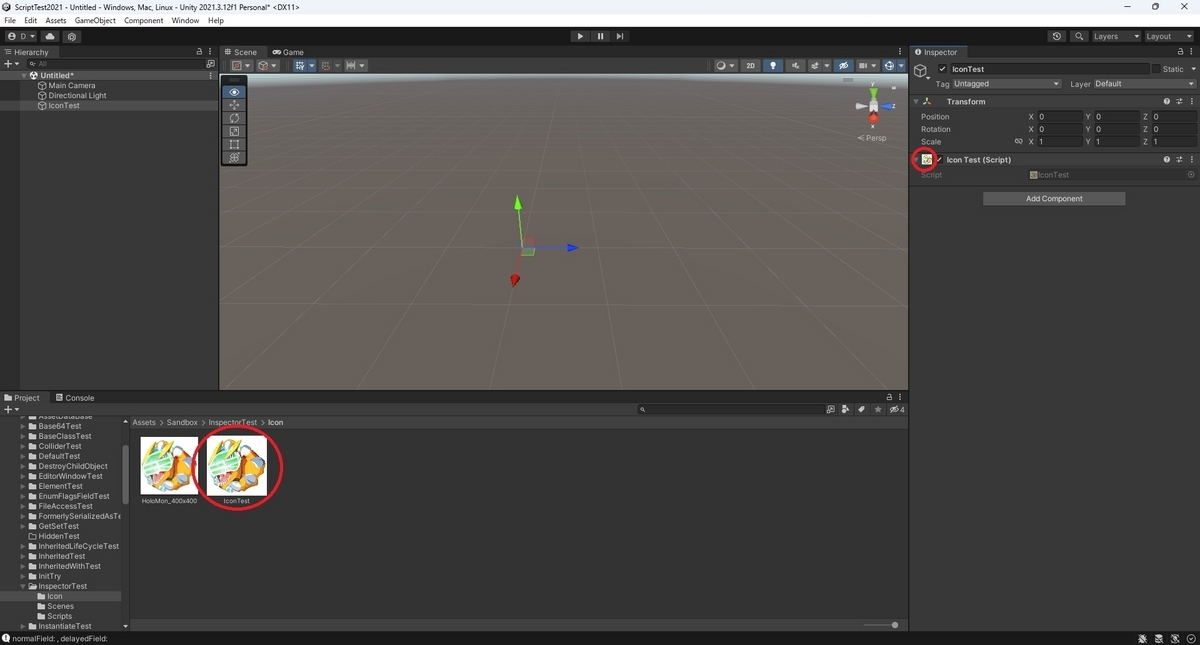This screenshot has width=1200, height=645.
Task: Expand the InstantiateTest folder
Action: click(23, 626)
